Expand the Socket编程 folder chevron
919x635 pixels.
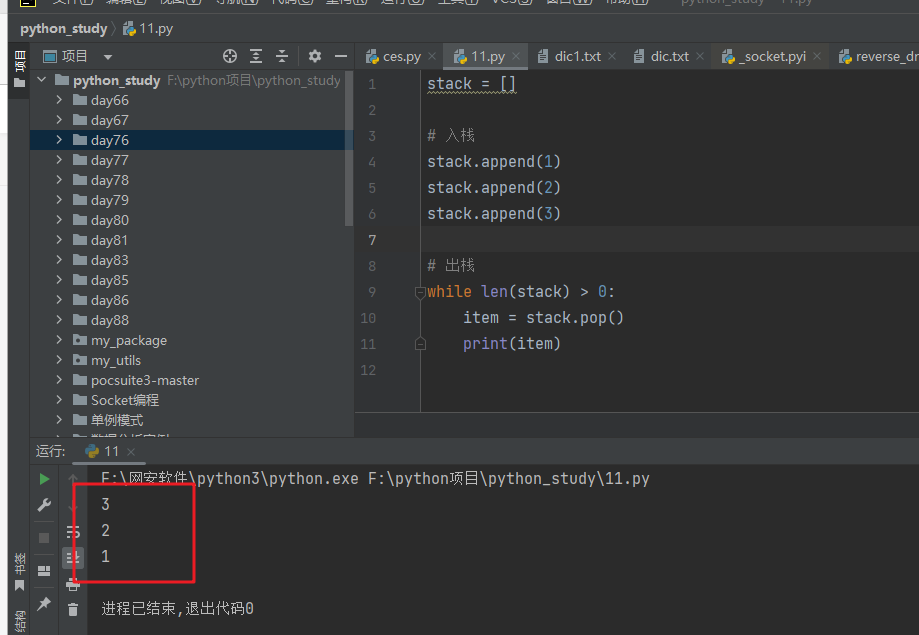coord(59,400)
